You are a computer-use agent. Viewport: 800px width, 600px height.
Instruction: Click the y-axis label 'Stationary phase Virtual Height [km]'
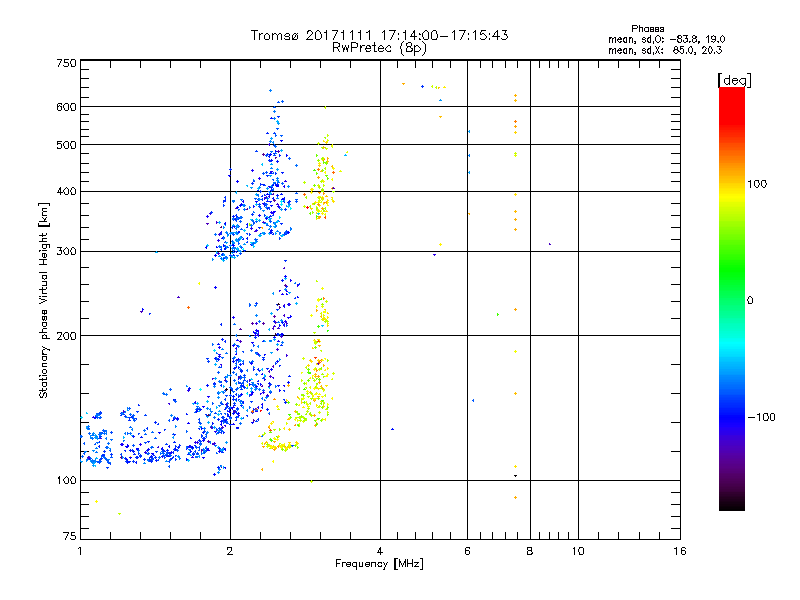pos(44,300)
